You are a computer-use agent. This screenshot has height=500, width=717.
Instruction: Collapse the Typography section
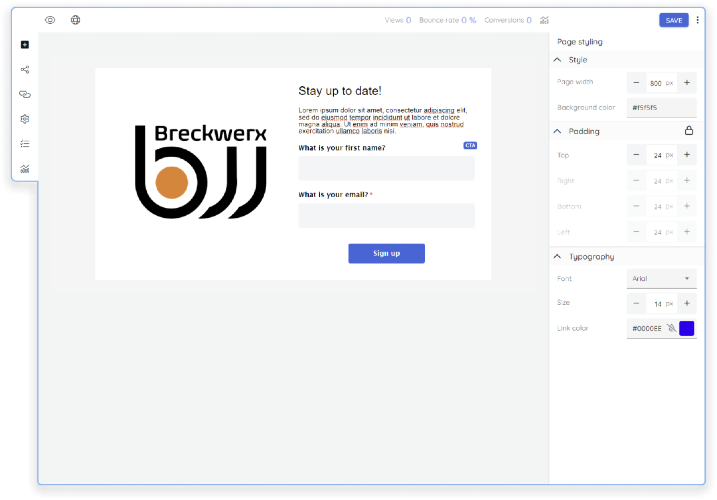(557, 257)
